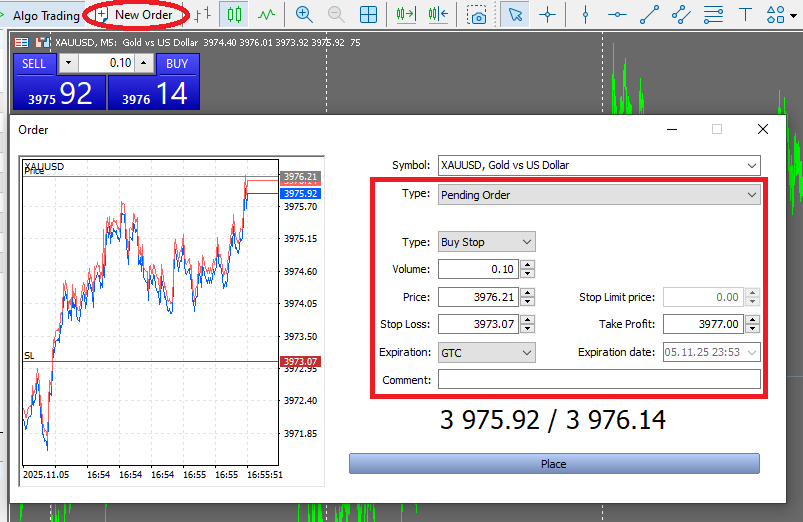Increase Volume using the dialog's up stepper
This screenshot has width=803, height=522.
[x=528, y=264]
